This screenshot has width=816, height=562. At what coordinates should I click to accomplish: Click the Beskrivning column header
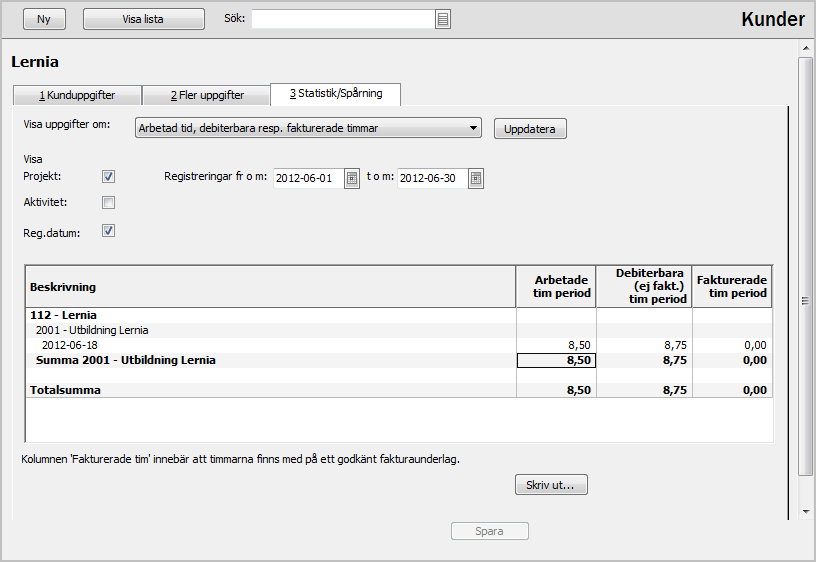point(271,287)
